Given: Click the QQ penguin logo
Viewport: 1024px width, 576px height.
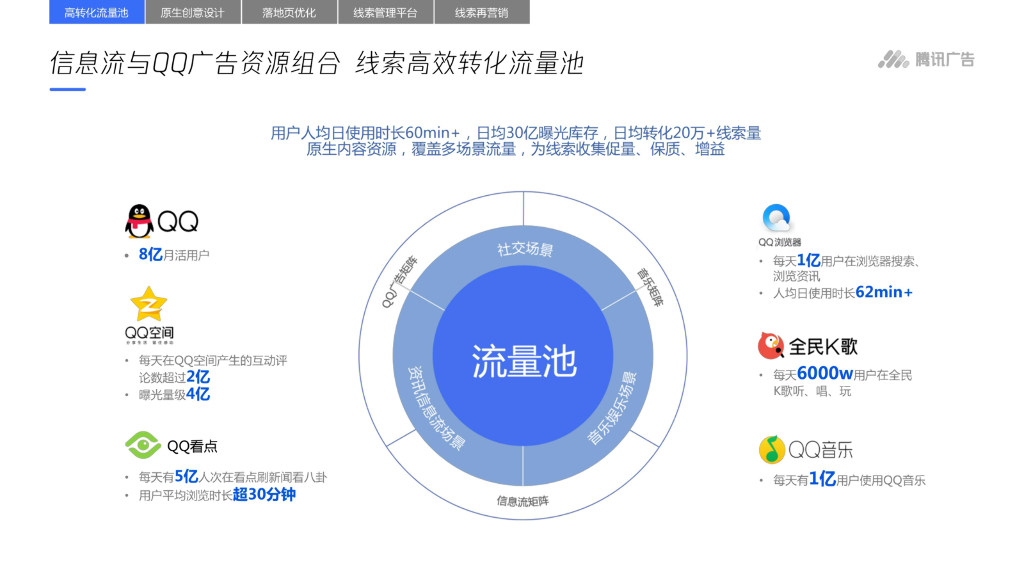Looking at the screenshot, I should coord(139,221).
